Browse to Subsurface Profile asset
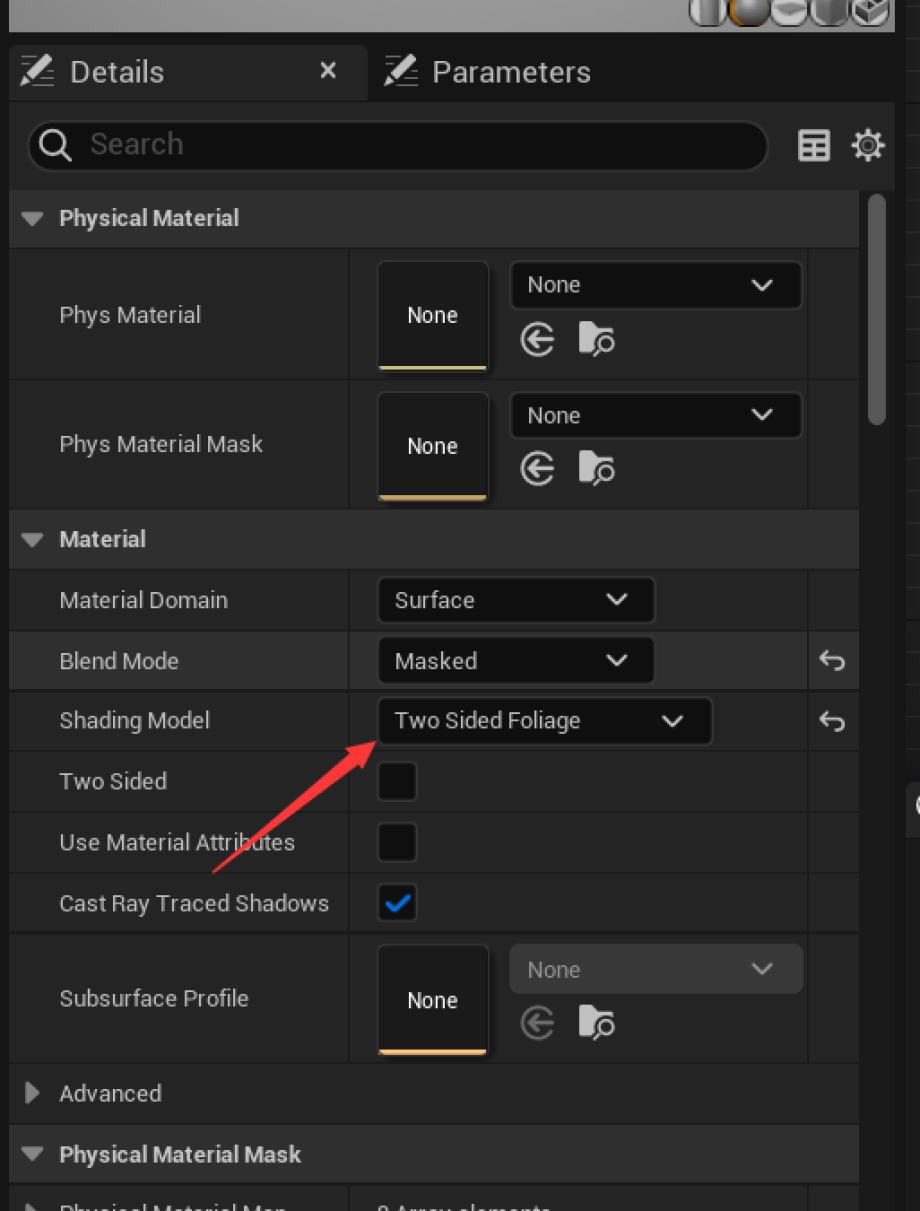Image resolution: width=920 pixels, height=1211 pixels. [x=596, y=1023]
